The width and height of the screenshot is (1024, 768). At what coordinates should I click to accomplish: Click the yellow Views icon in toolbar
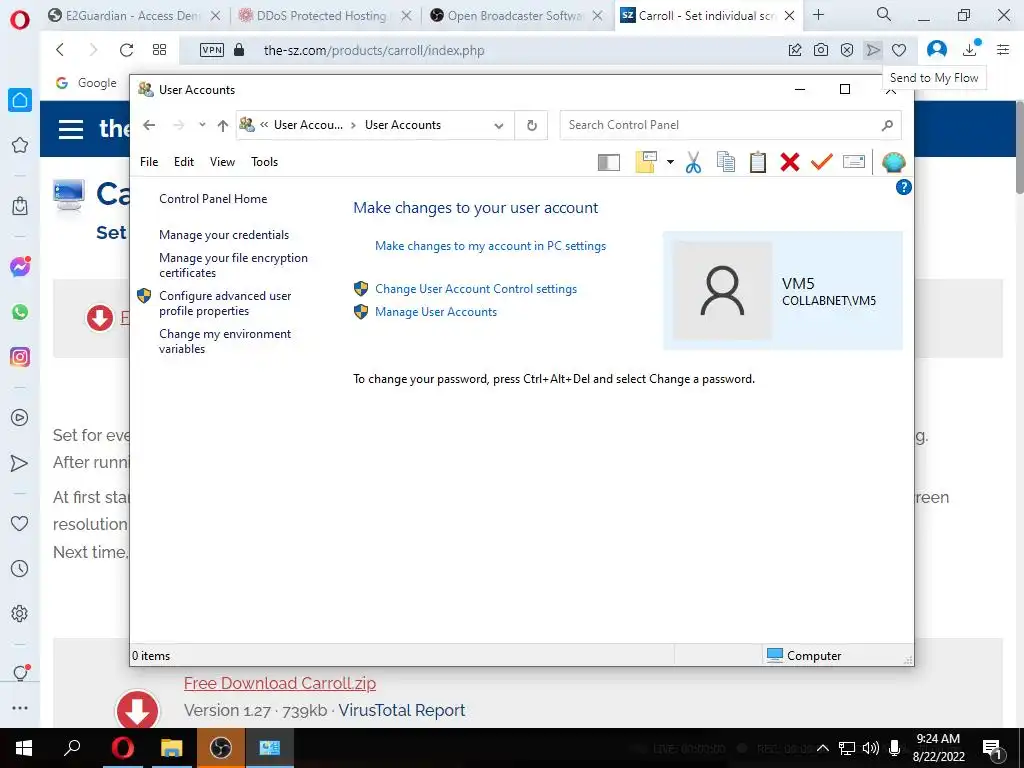645,162
